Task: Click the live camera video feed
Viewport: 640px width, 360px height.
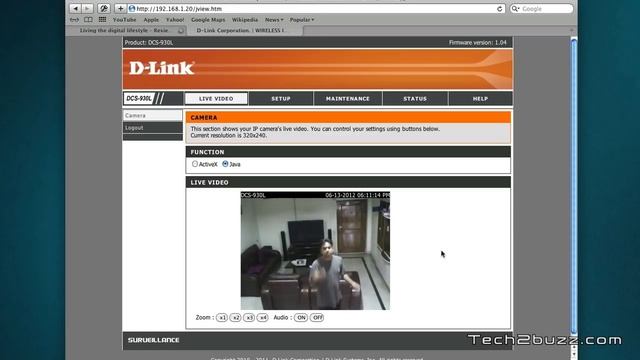Action: tap(315, 251)
